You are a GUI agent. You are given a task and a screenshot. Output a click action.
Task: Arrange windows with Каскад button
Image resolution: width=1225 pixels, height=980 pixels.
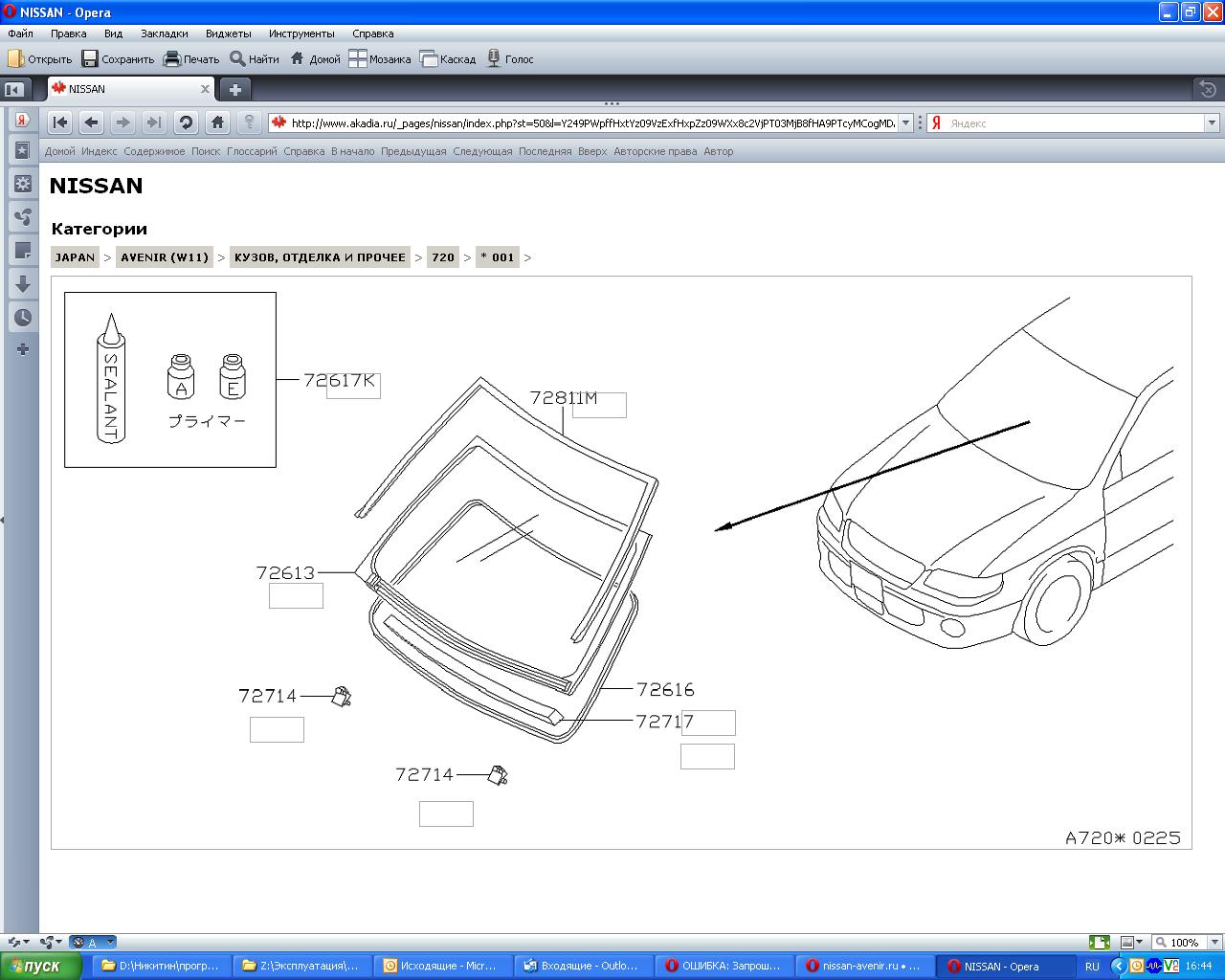tap(448, 59)
